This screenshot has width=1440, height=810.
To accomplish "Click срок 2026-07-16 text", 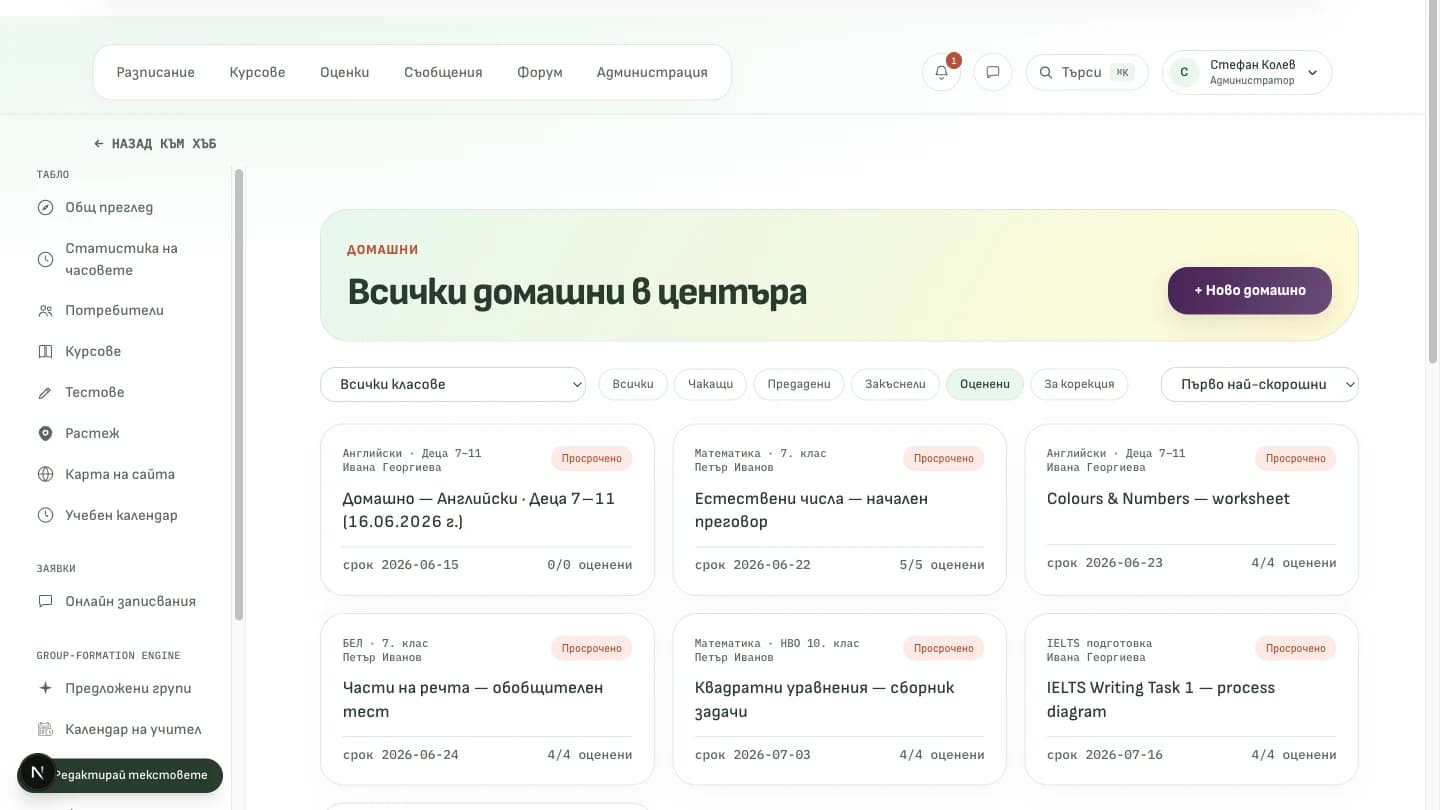I will click(1105, 755).
